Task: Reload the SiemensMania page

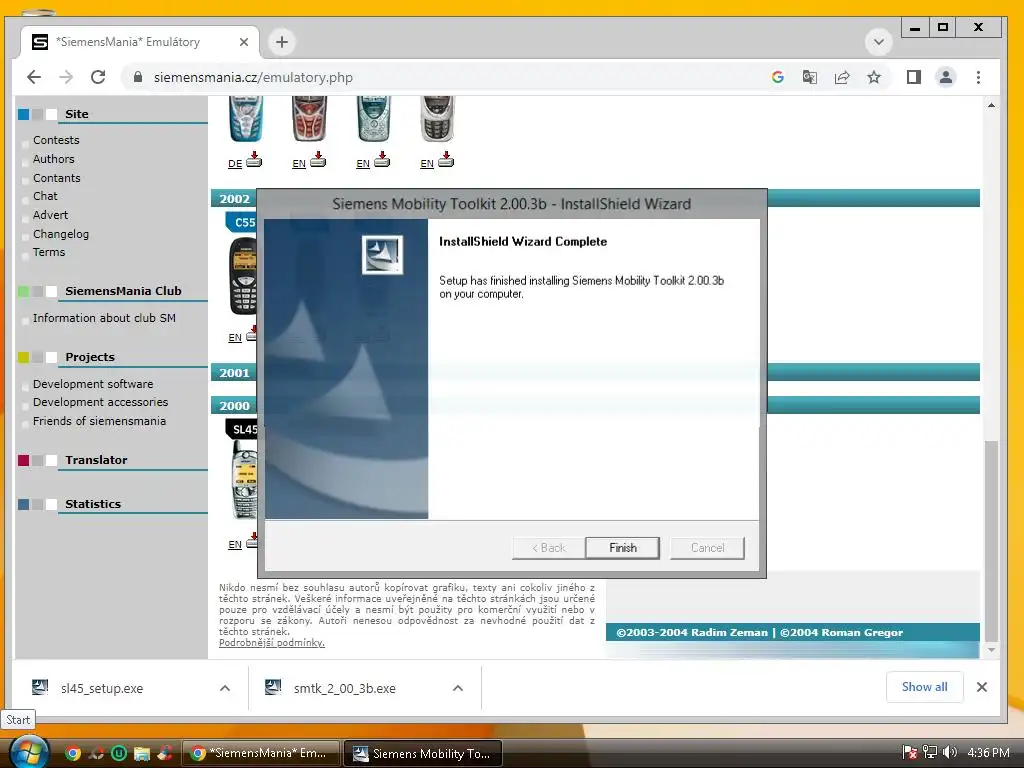Action: pyautogui.click(x=98, y=77)
